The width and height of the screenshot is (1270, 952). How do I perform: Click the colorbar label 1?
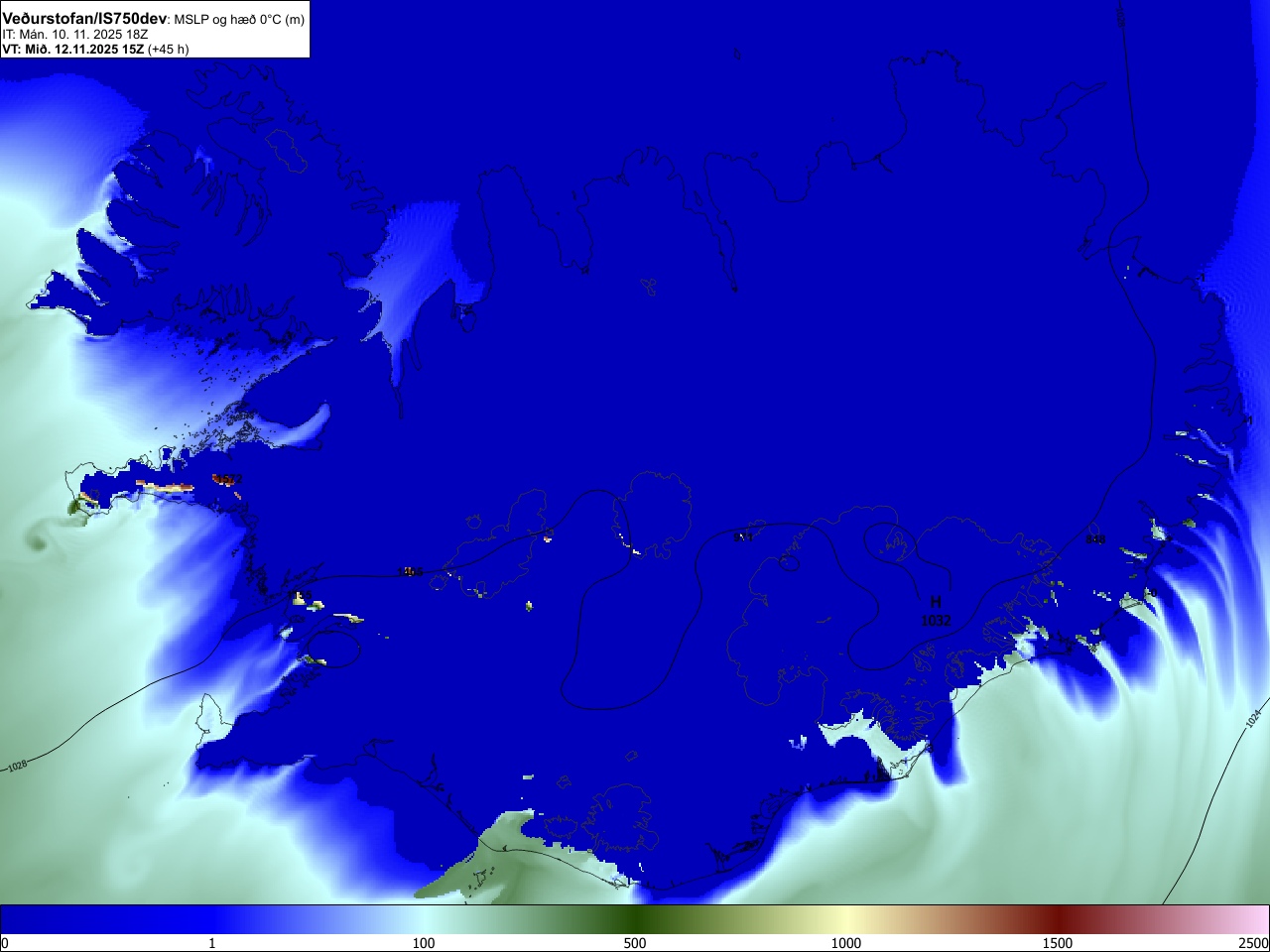pyautogui.click(x=211, y=943)
